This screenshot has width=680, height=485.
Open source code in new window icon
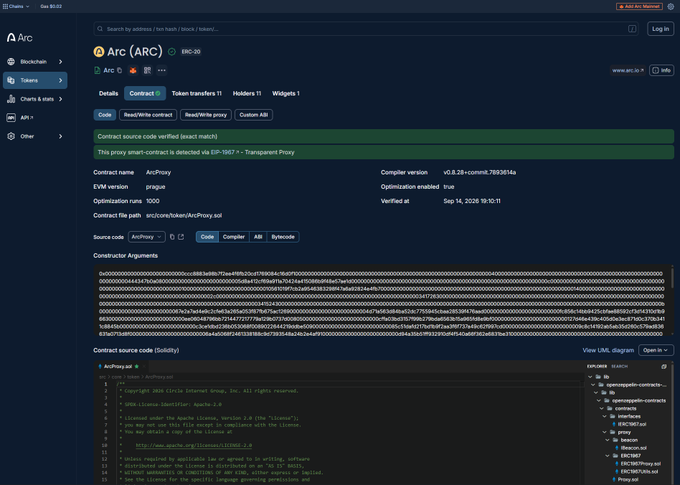point(181,237)
